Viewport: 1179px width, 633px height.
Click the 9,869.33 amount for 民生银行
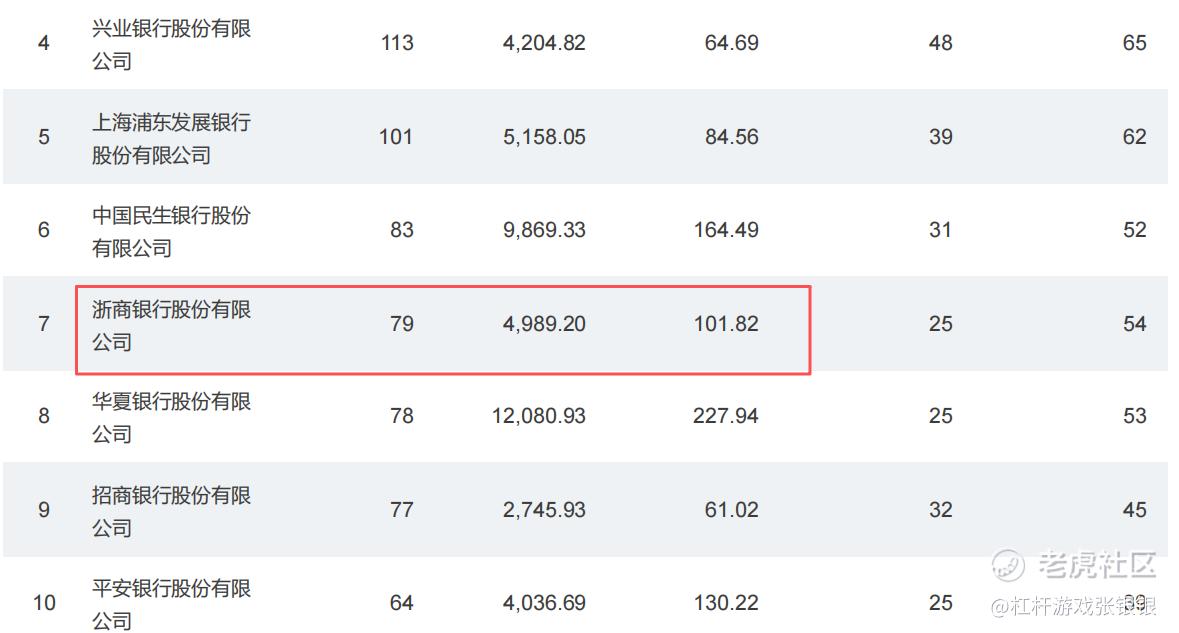click(544, 230)
